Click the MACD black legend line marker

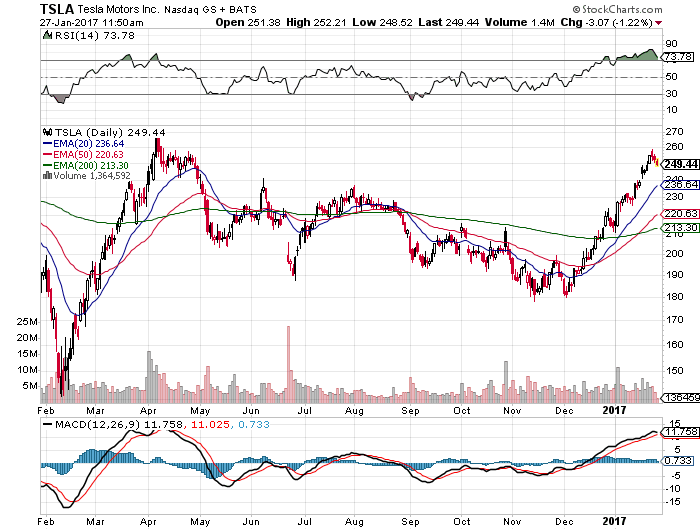pyautogui.click(x=47, y=424)
